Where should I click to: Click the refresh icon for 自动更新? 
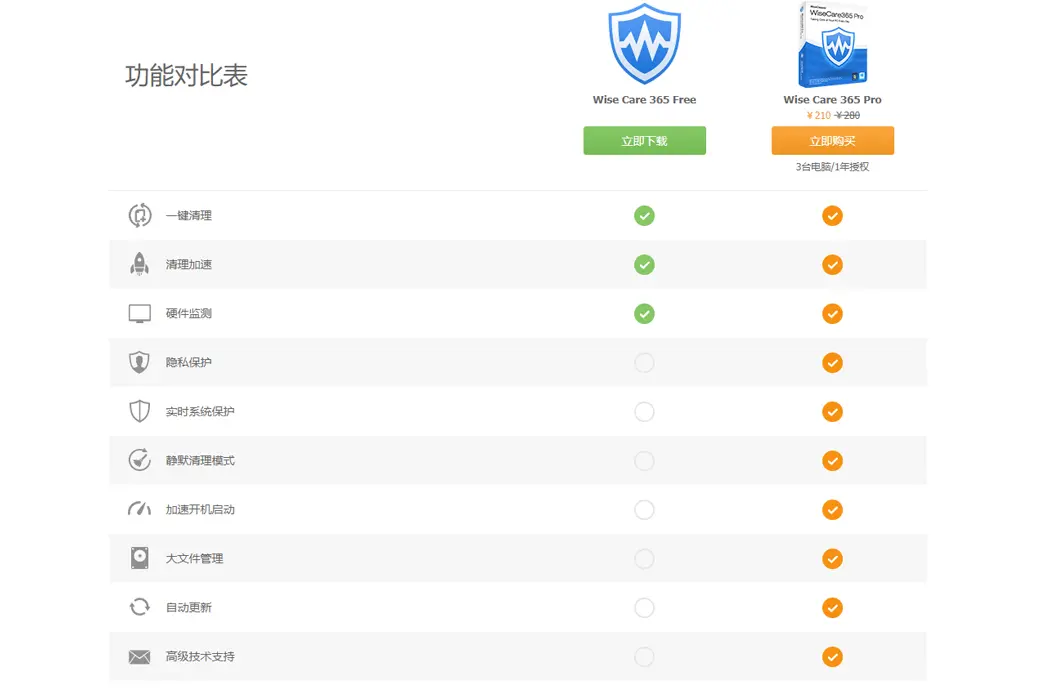tap(139, 606)
